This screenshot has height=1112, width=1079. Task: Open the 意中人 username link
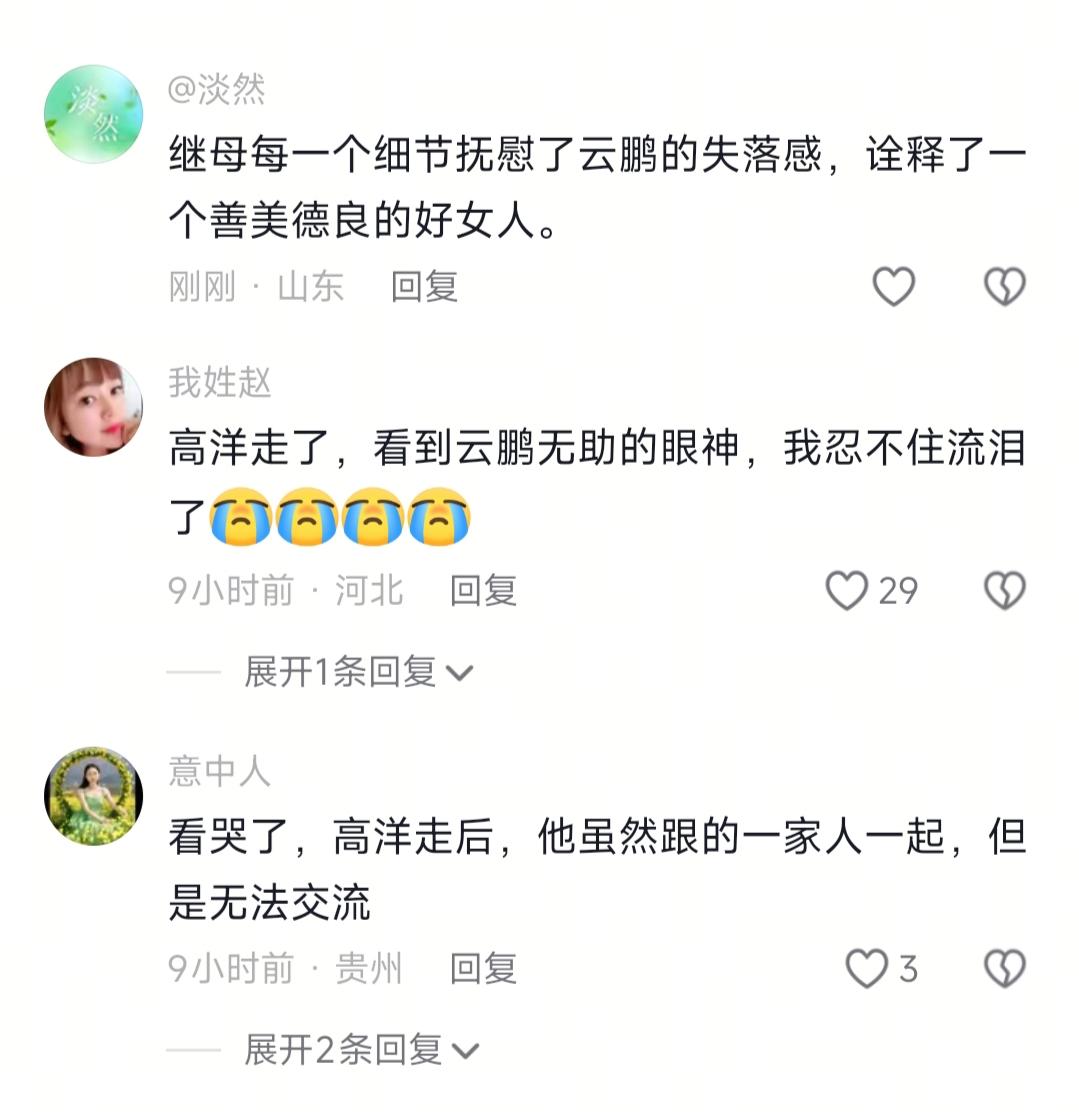coord(219,772)
